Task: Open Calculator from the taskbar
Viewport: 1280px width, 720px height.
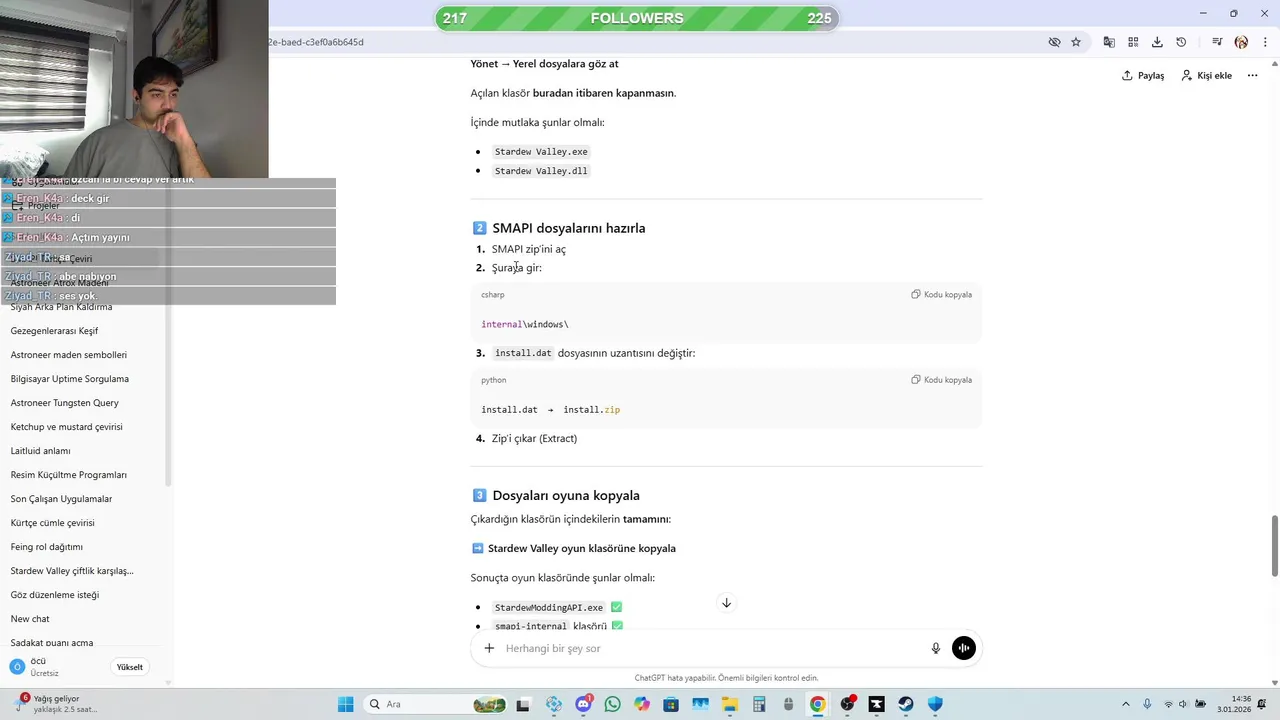Action: point(759,704)
